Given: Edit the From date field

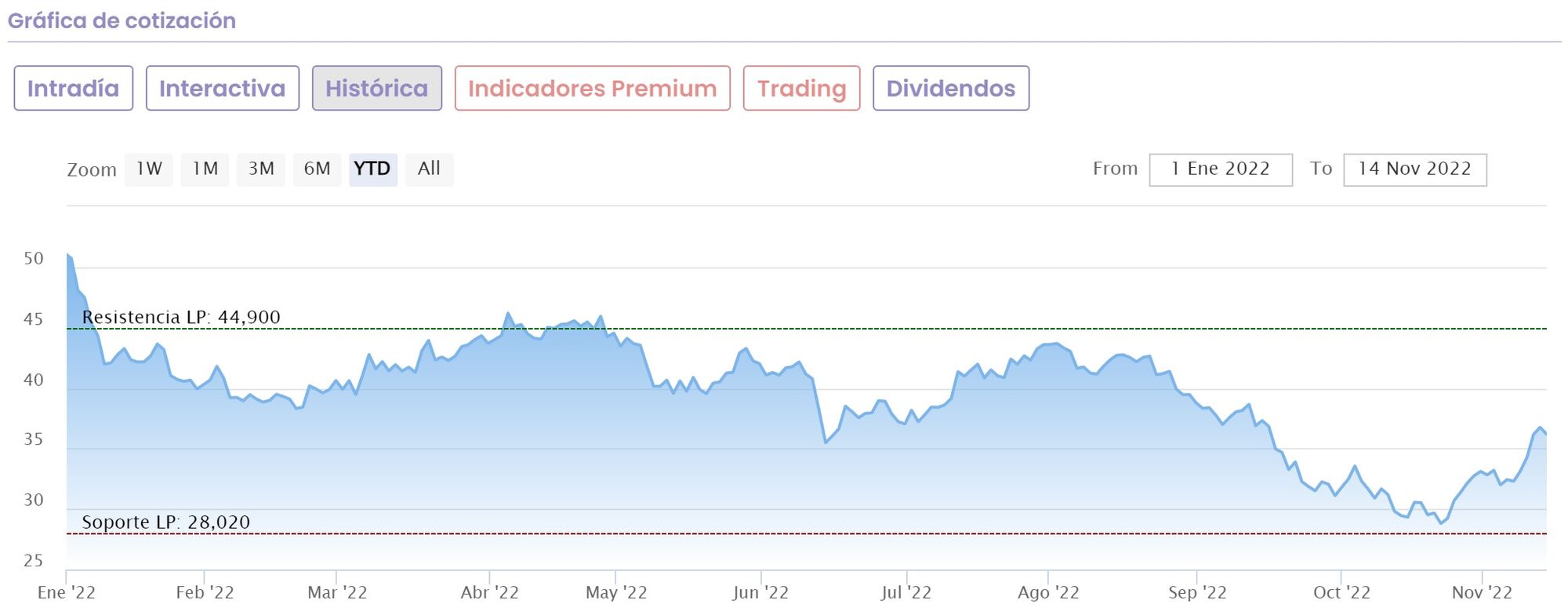Looking at the screenshot, I should [1220, 169].
